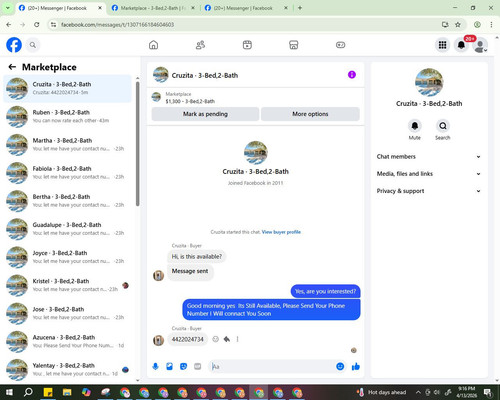This screenshot has width=500, height=400.
Task: Open the tab search dropdown arrow
Action: tap(7, 8)
